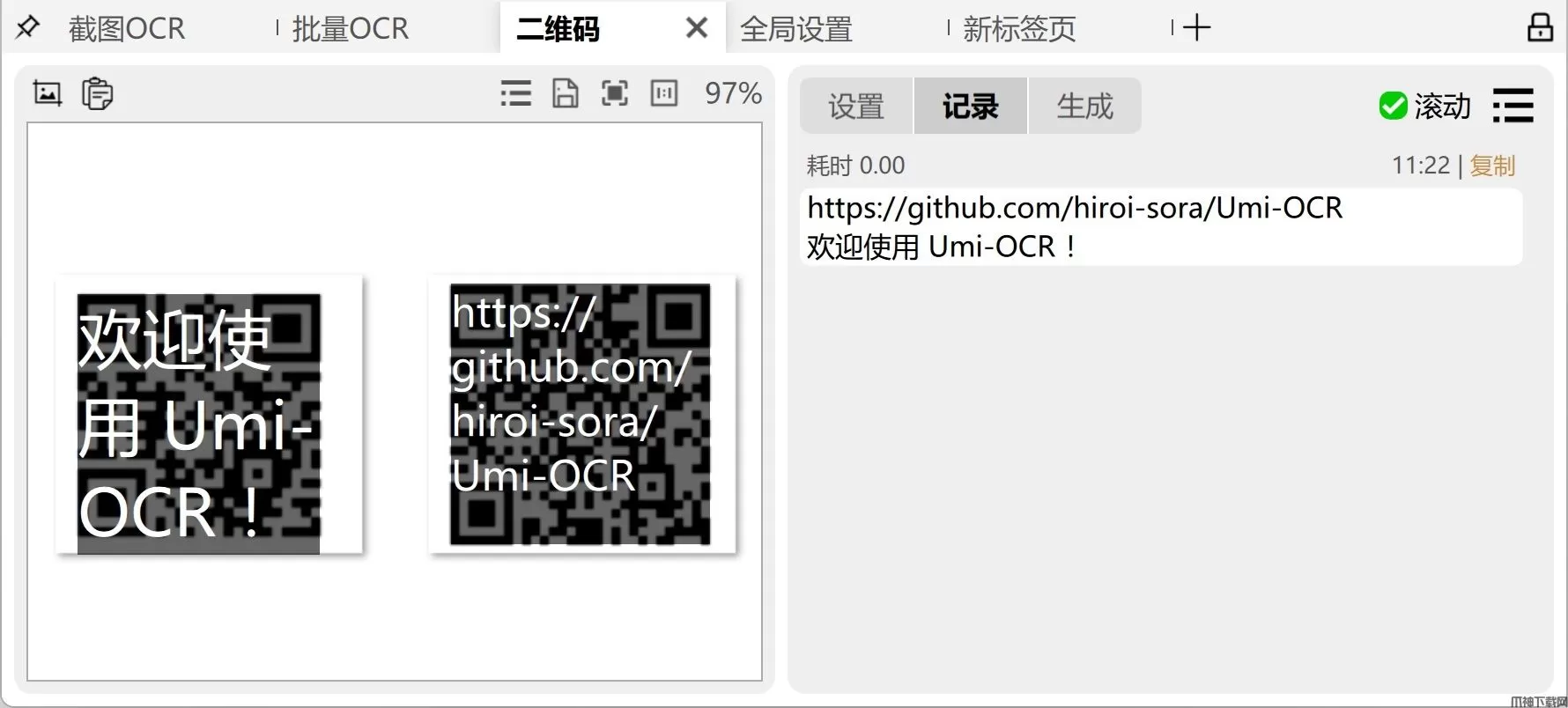Open the record list menu icon

(1513, 106)
